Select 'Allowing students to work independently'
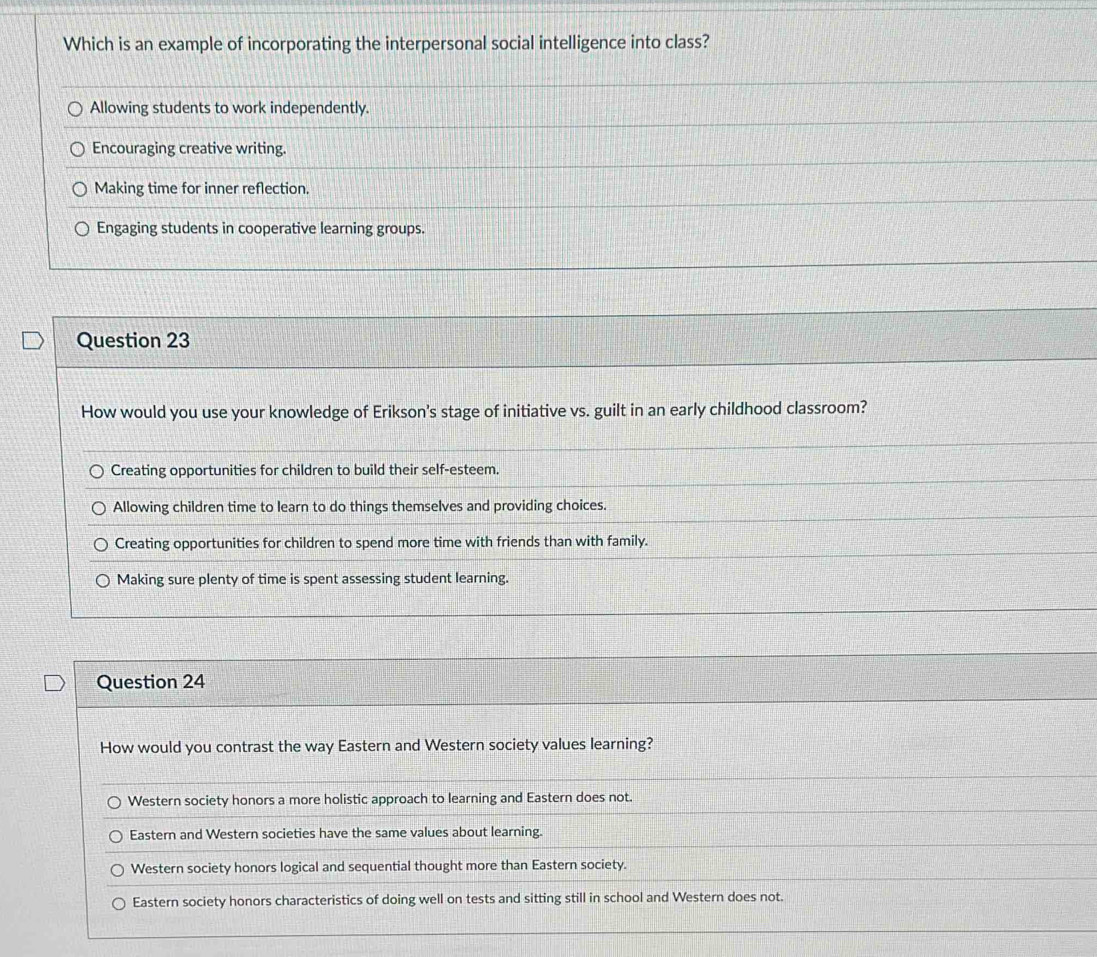 pyautogui.click(x=77, y=108)
